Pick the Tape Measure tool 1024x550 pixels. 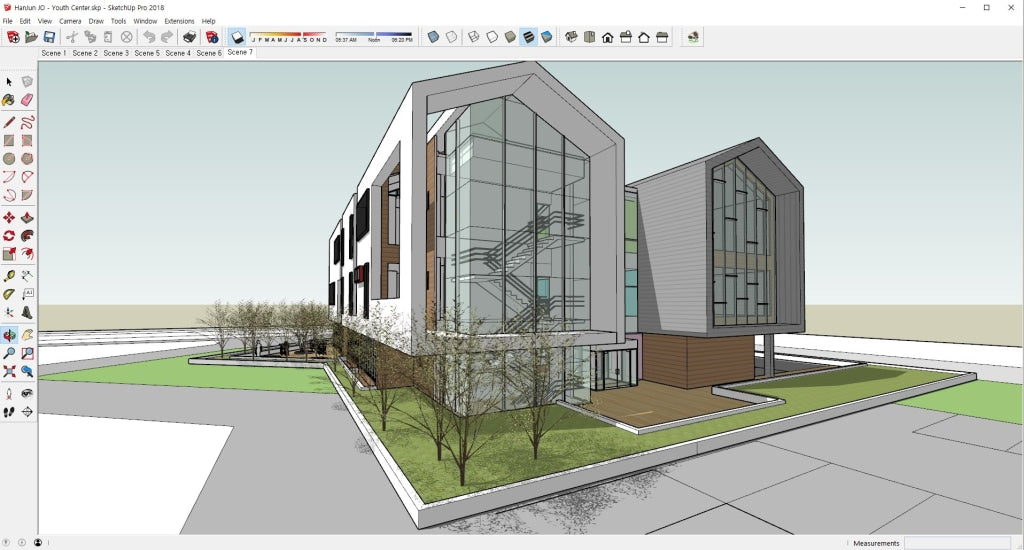point(9,276)
